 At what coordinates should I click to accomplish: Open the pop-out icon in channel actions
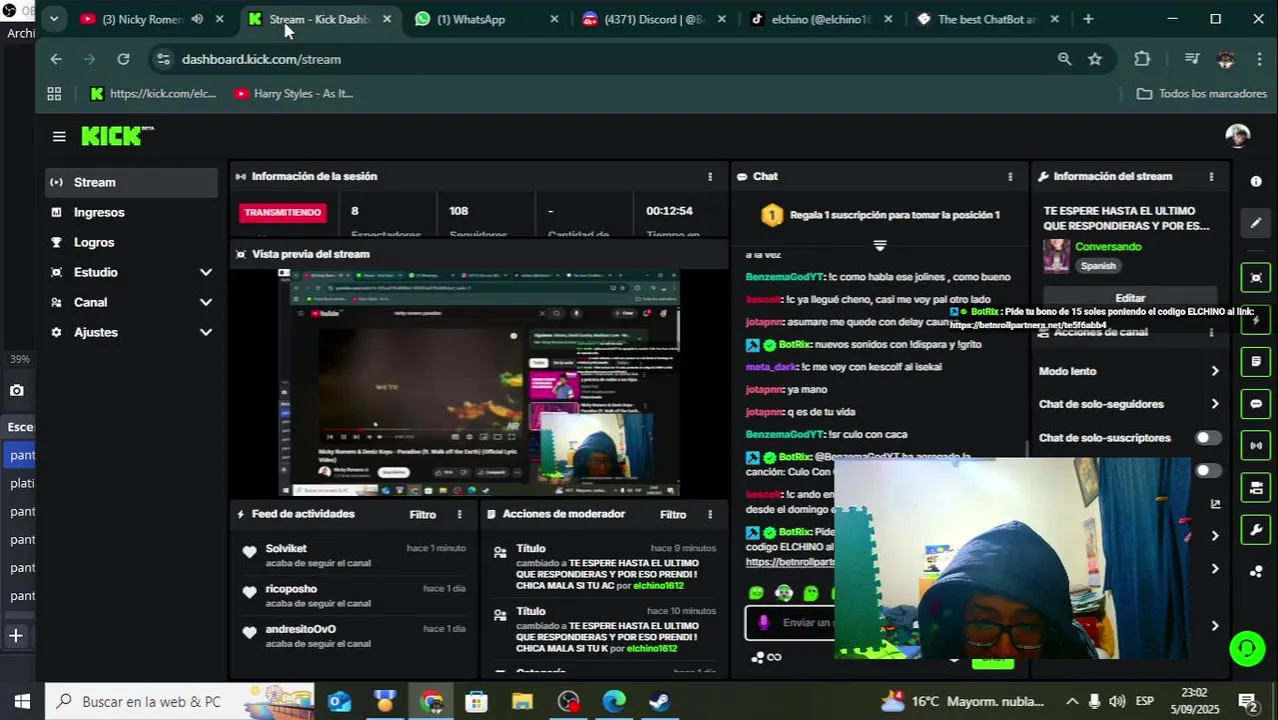[x=1215, y=504]
